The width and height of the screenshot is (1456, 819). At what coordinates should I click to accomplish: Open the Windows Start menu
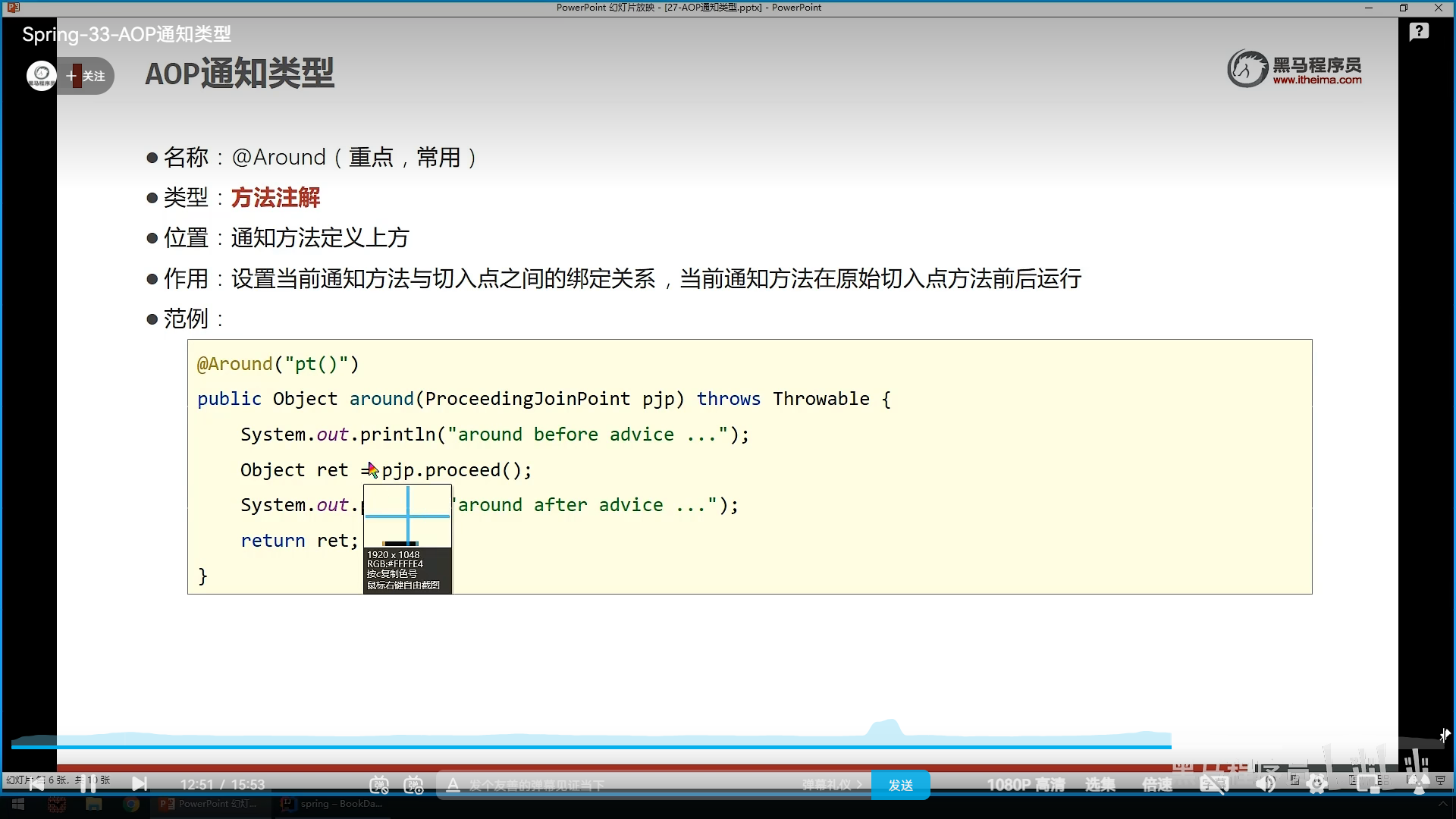pos(18,805)
